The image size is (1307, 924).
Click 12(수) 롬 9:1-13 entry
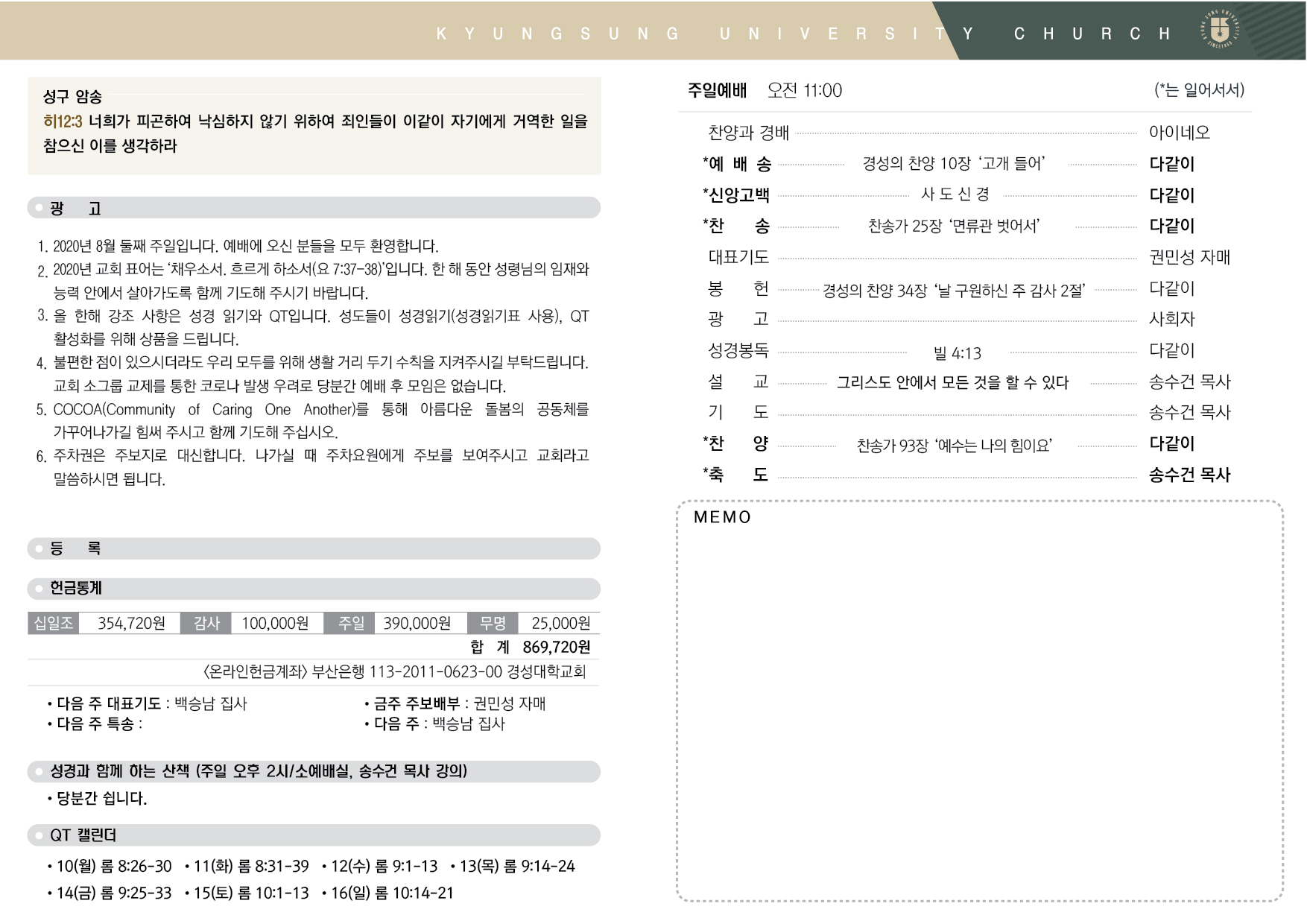[x=380, y=866]
